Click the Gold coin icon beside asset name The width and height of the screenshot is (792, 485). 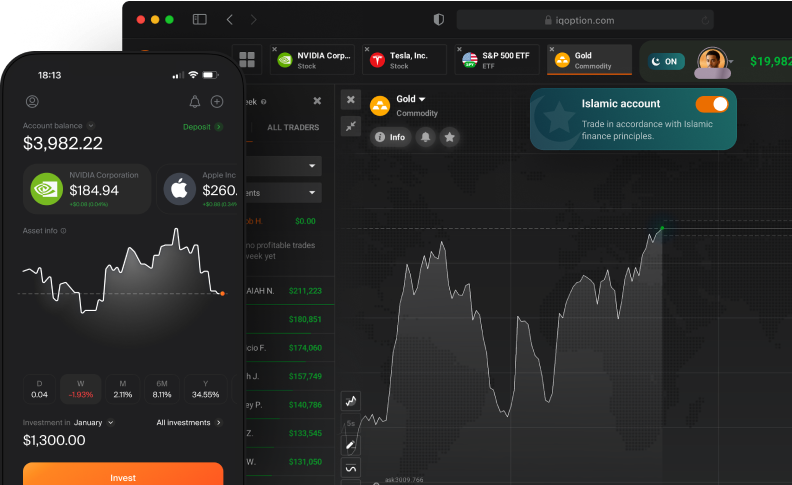click(380, 106)
